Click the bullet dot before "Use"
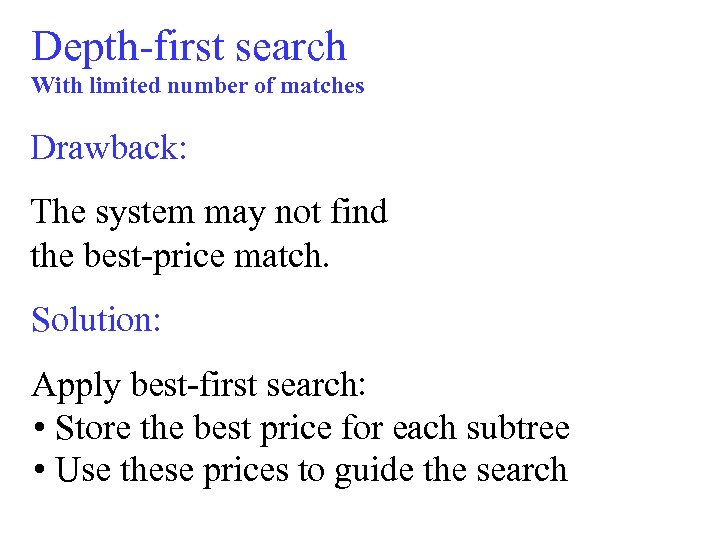This screenshot has height=540, width=720. tap(38, 471)
